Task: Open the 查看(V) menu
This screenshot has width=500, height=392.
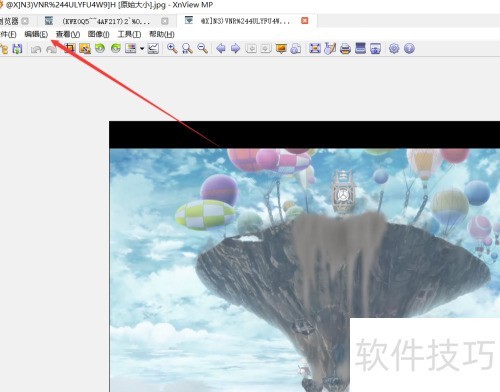Action: (x=68, y=34)
